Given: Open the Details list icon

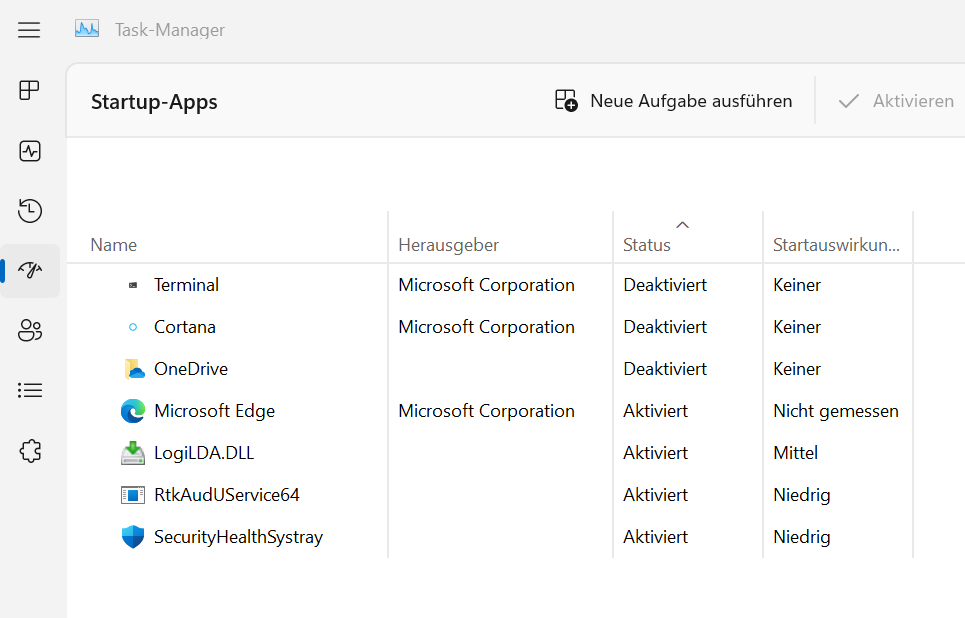Looking at the screenshot, I should (x=30, y=391).
